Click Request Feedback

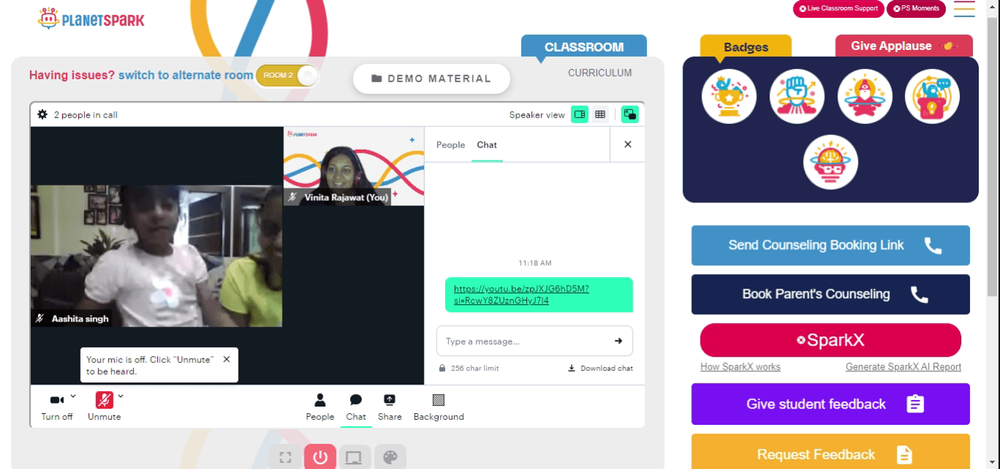coord(830,452)
